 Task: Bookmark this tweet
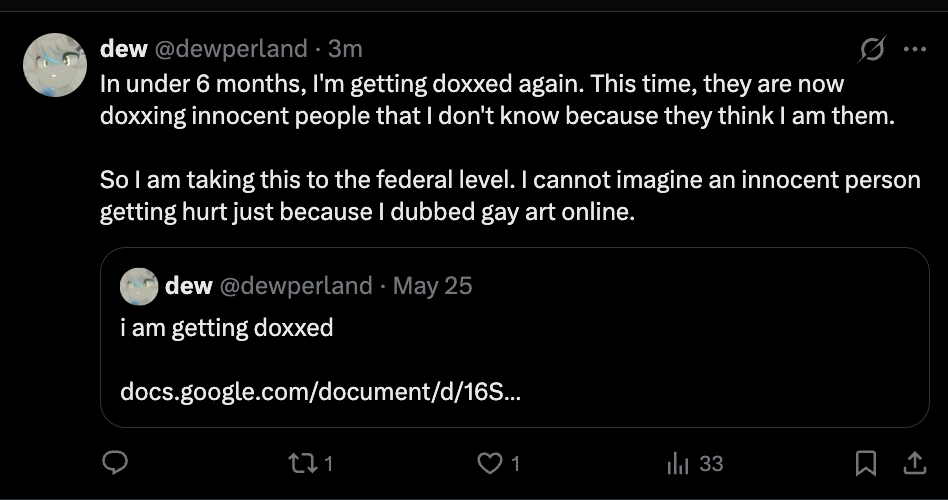click(866, 463)
